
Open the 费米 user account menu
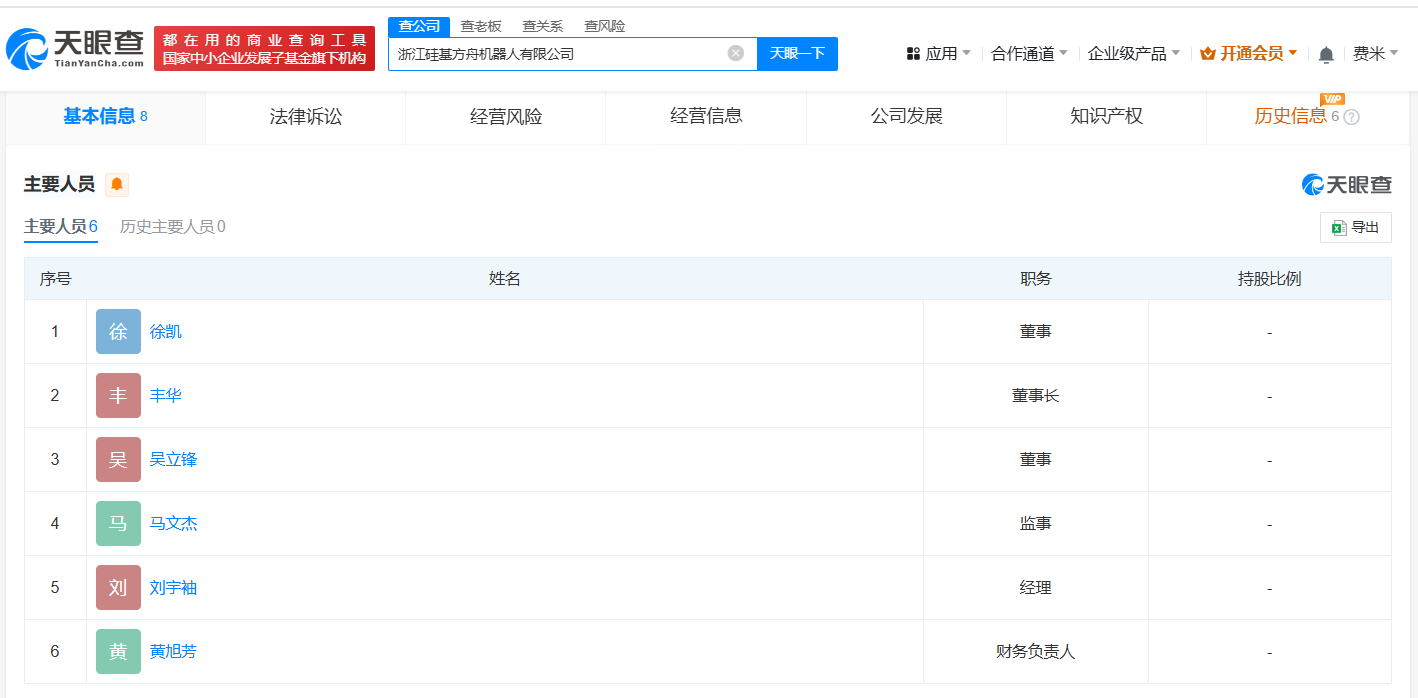click(1376, 53)
